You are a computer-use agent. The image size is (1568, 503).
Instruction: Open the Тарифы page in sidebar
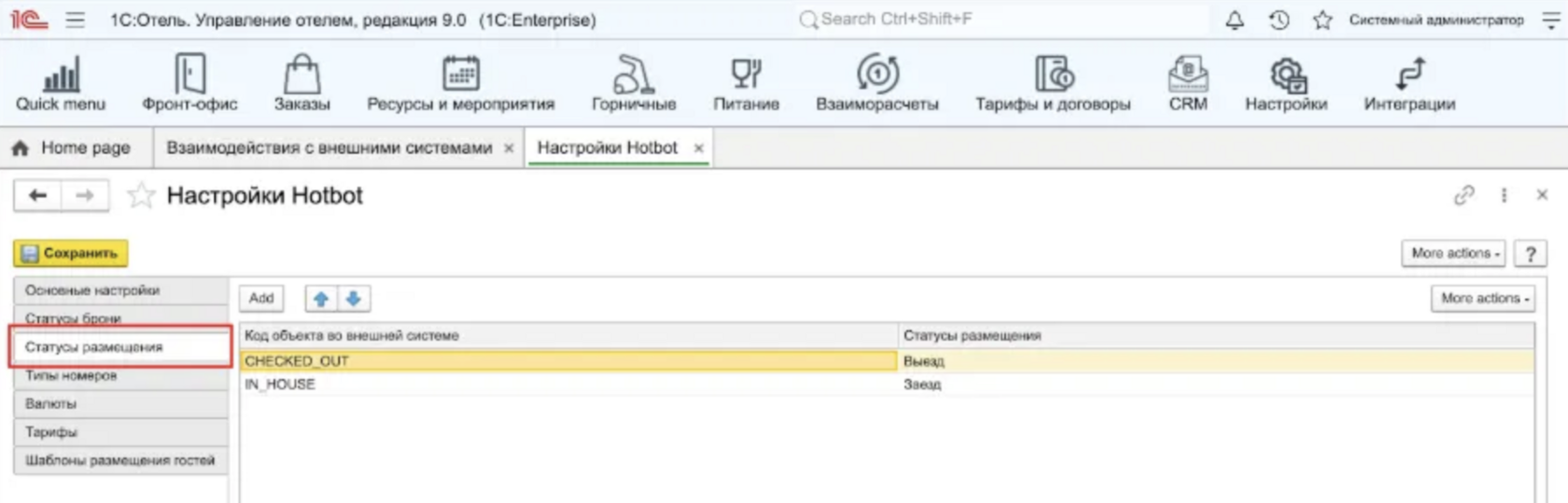121,432
